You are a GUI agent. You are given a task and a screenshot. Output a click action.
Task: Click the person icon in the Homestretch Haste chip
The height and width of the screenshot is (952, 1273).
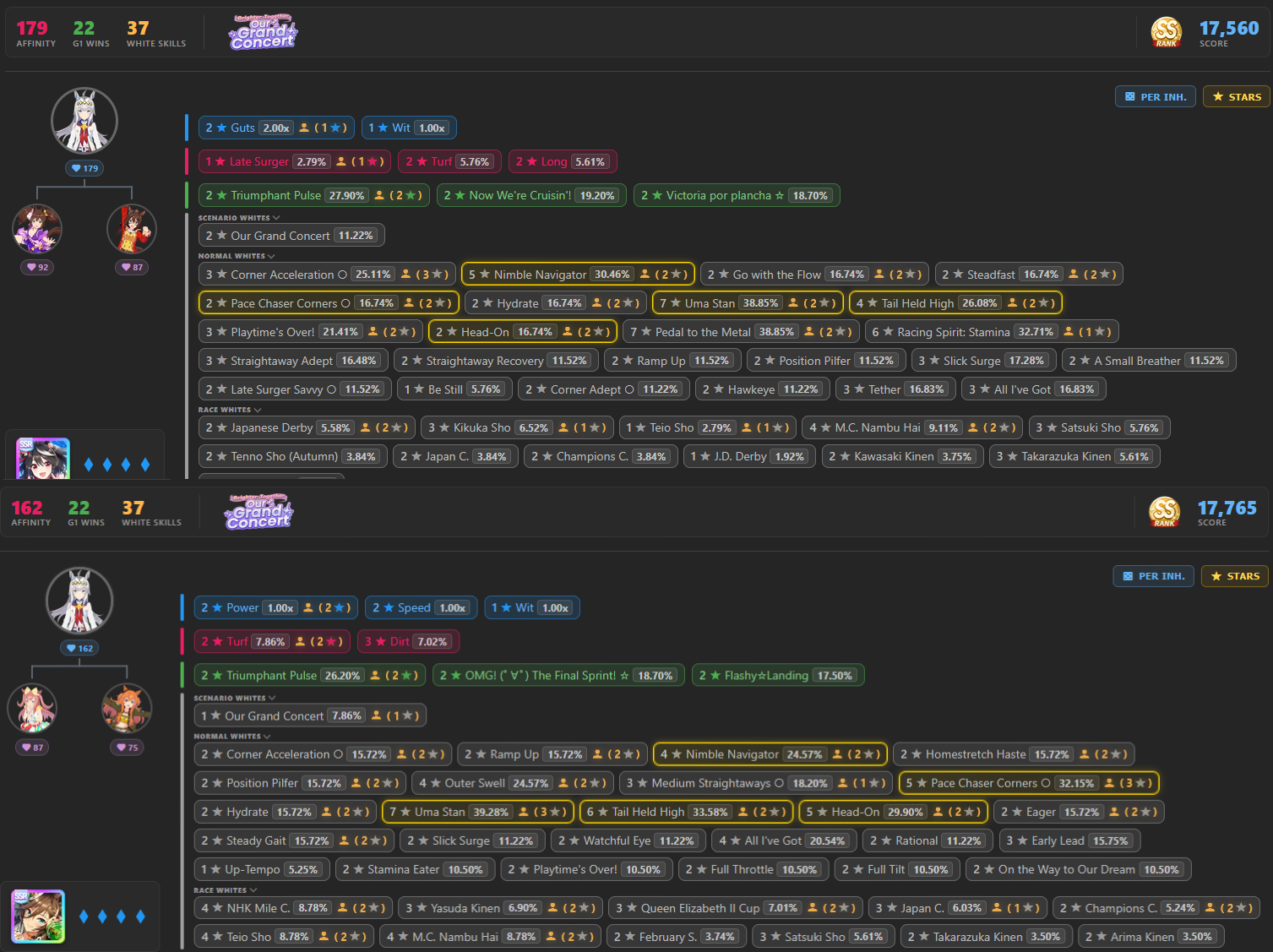pyautogui.click(x=1085, y=754)
